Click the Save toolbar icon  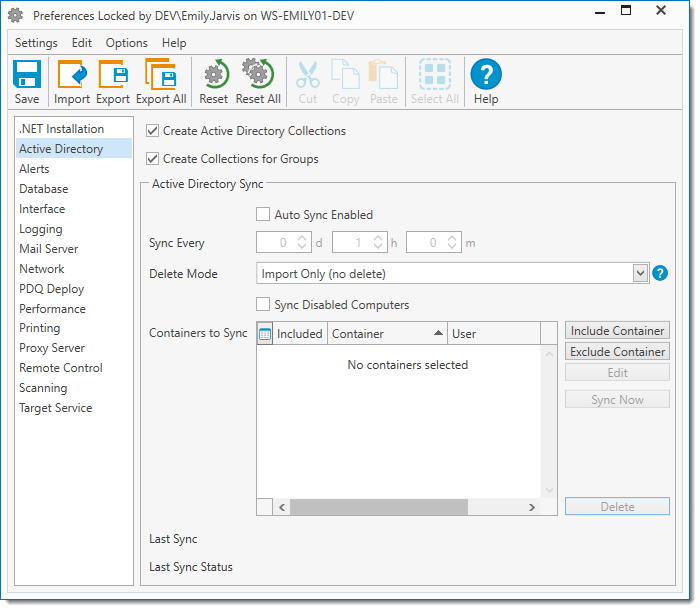click(x=27, y=76)
